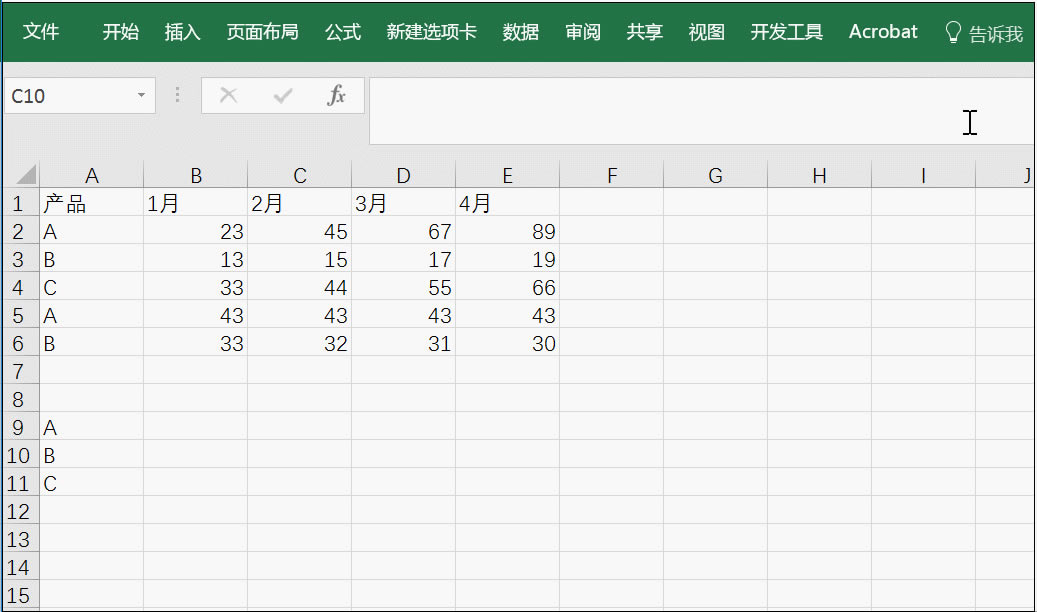The image size is (1037, 612).
Task: Select cell with value 89
Action: [x=507, y=231]
